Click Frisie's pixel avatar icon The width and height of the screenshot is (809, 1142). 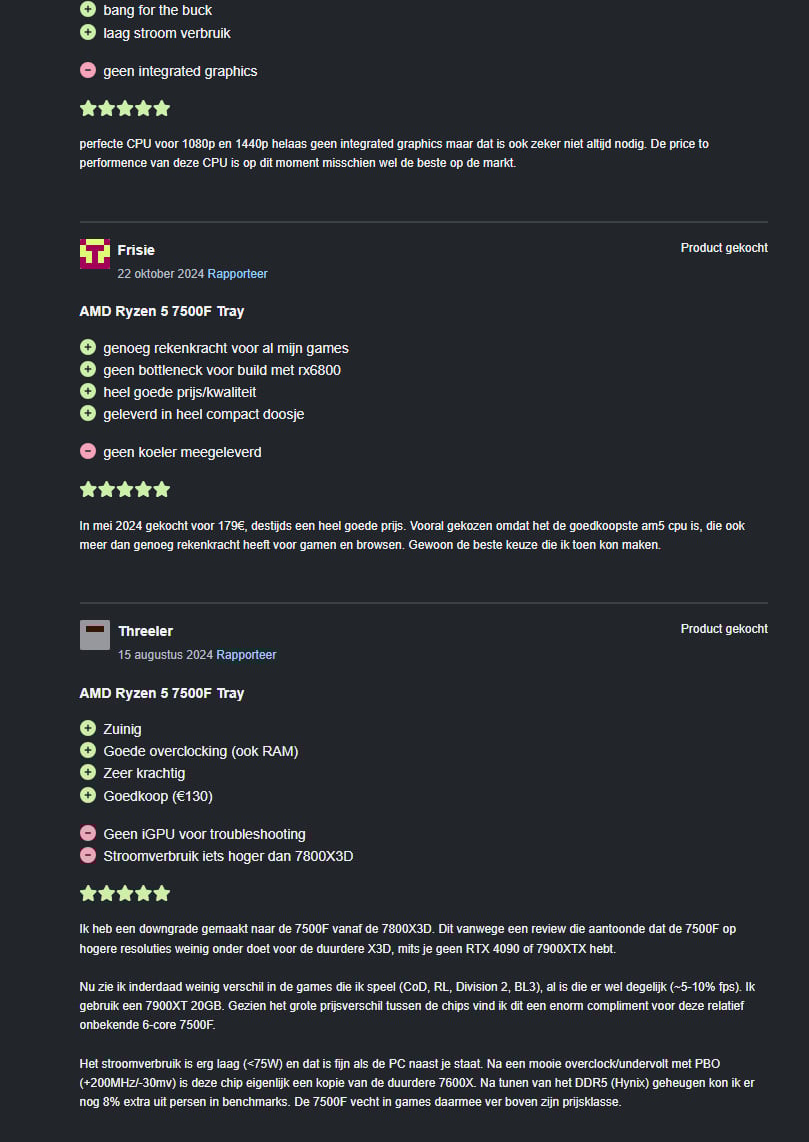click(x=95, y=253)
